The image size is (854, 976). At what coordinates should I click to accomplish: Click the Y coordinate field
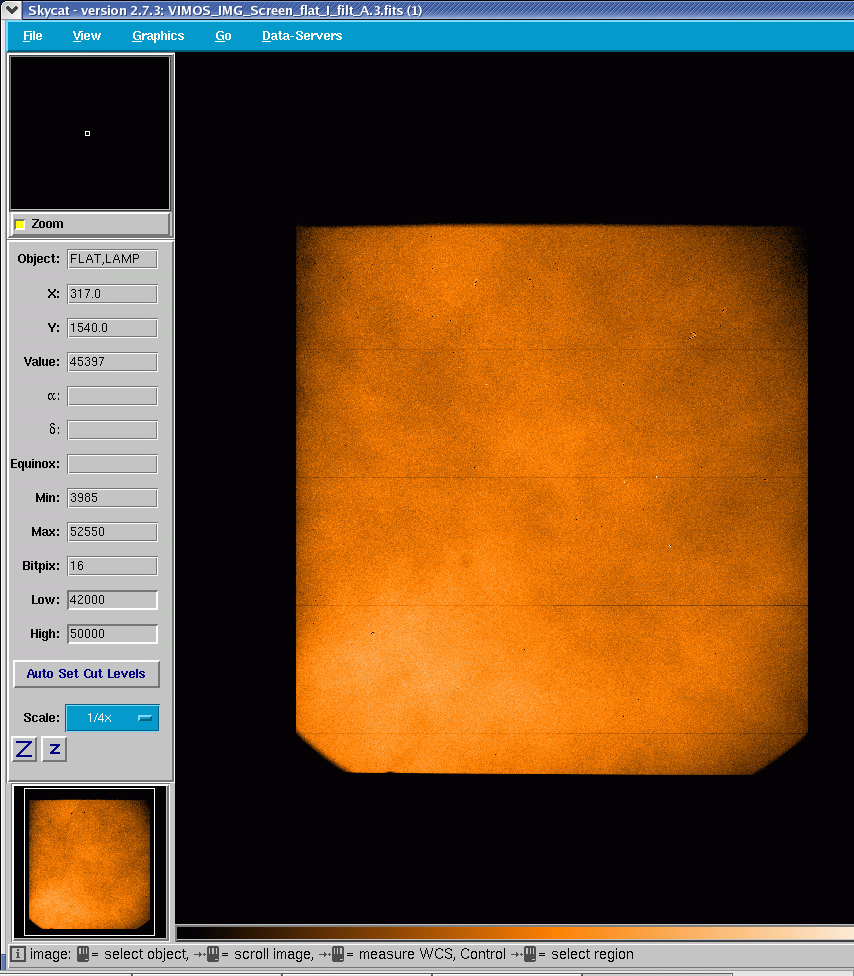tap(113, 328)
